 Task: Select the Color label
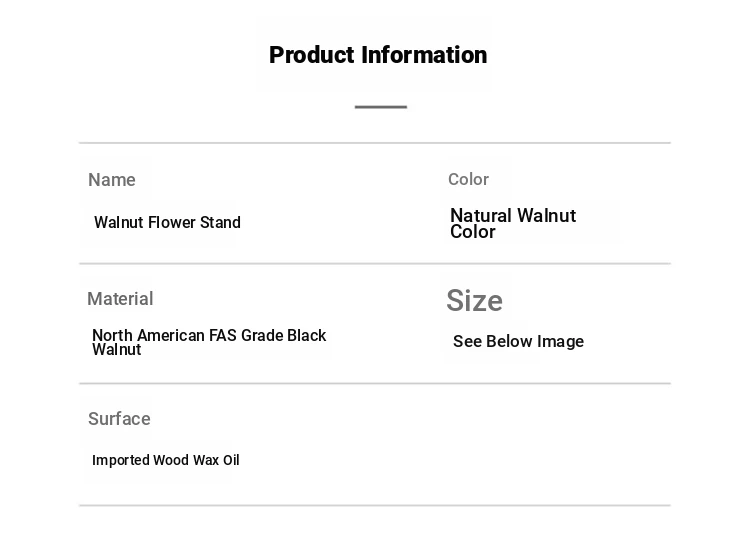click(468, 179)
